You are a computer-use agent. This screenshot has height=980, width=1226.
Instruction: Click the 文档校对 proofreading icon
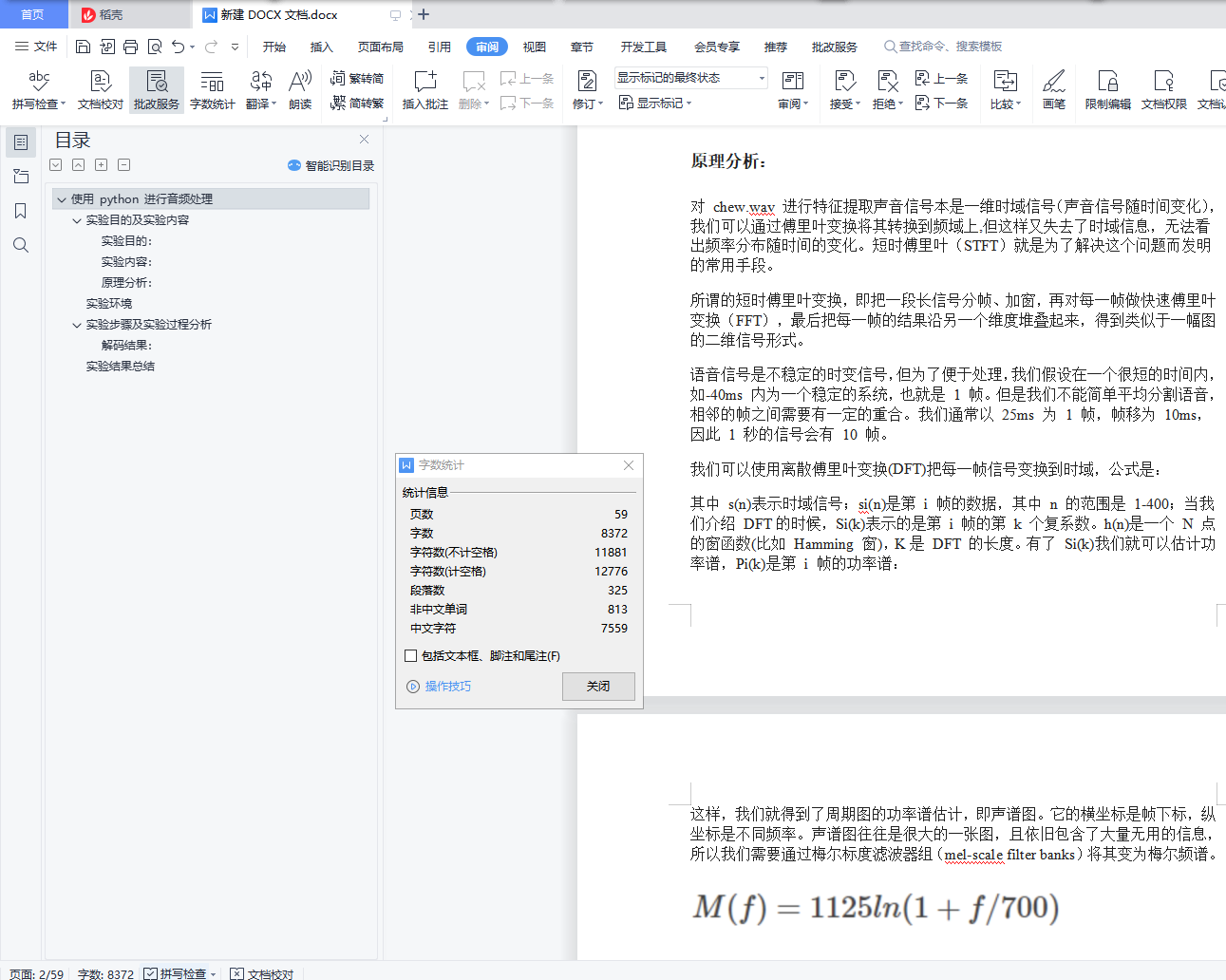(101, 90)
